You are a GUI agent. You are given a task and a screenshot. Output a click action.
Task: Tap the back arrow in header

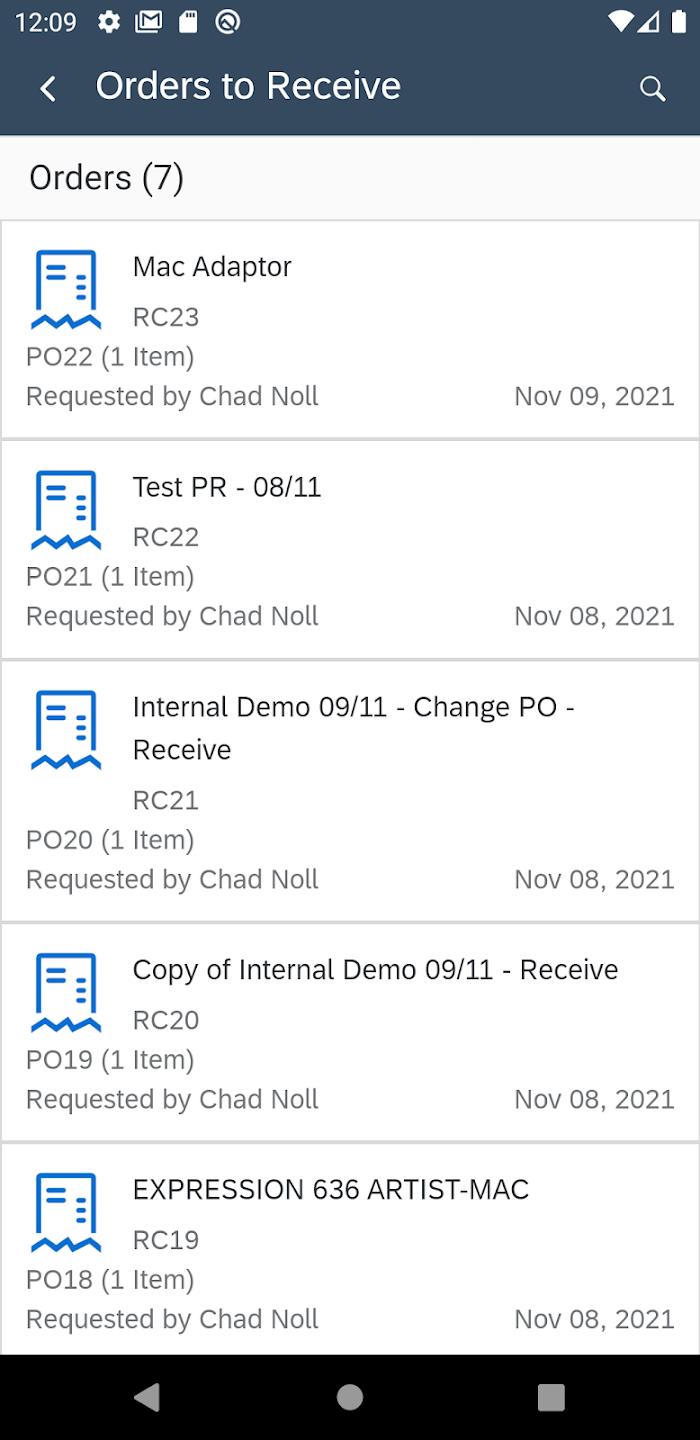(48, 88)
